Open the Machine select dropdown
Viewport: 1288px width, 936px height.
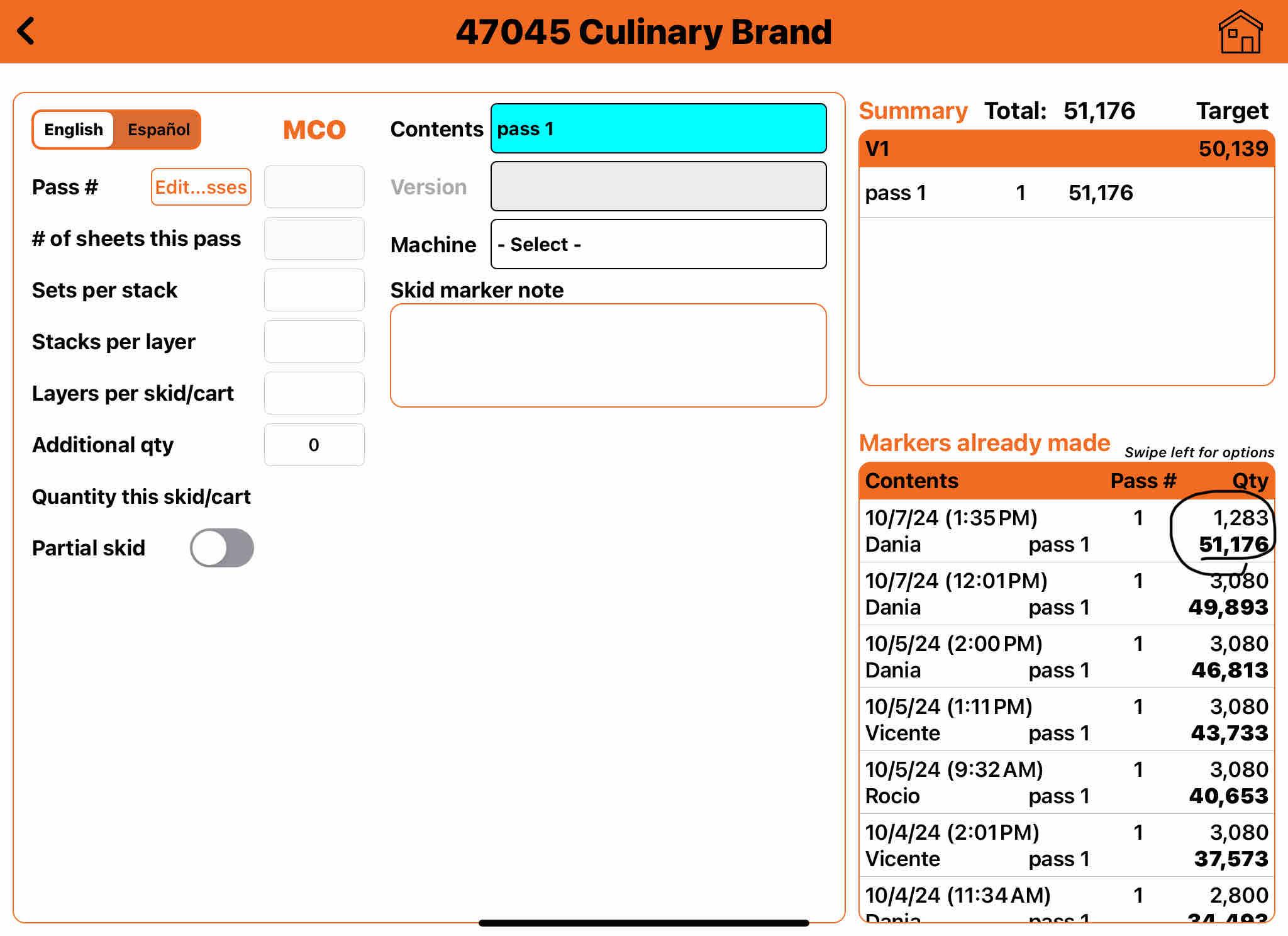(x=658, y=244)
